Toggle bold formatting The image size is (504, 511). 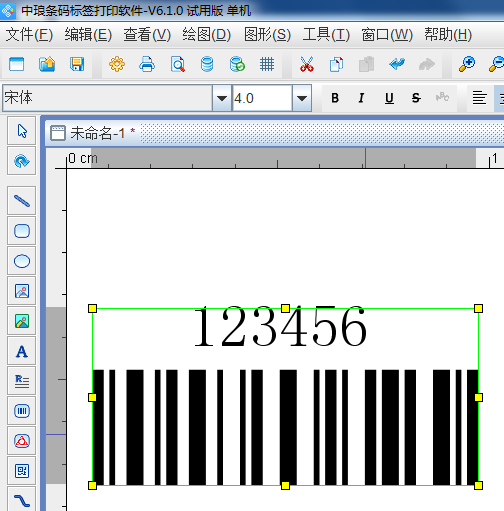335,98
